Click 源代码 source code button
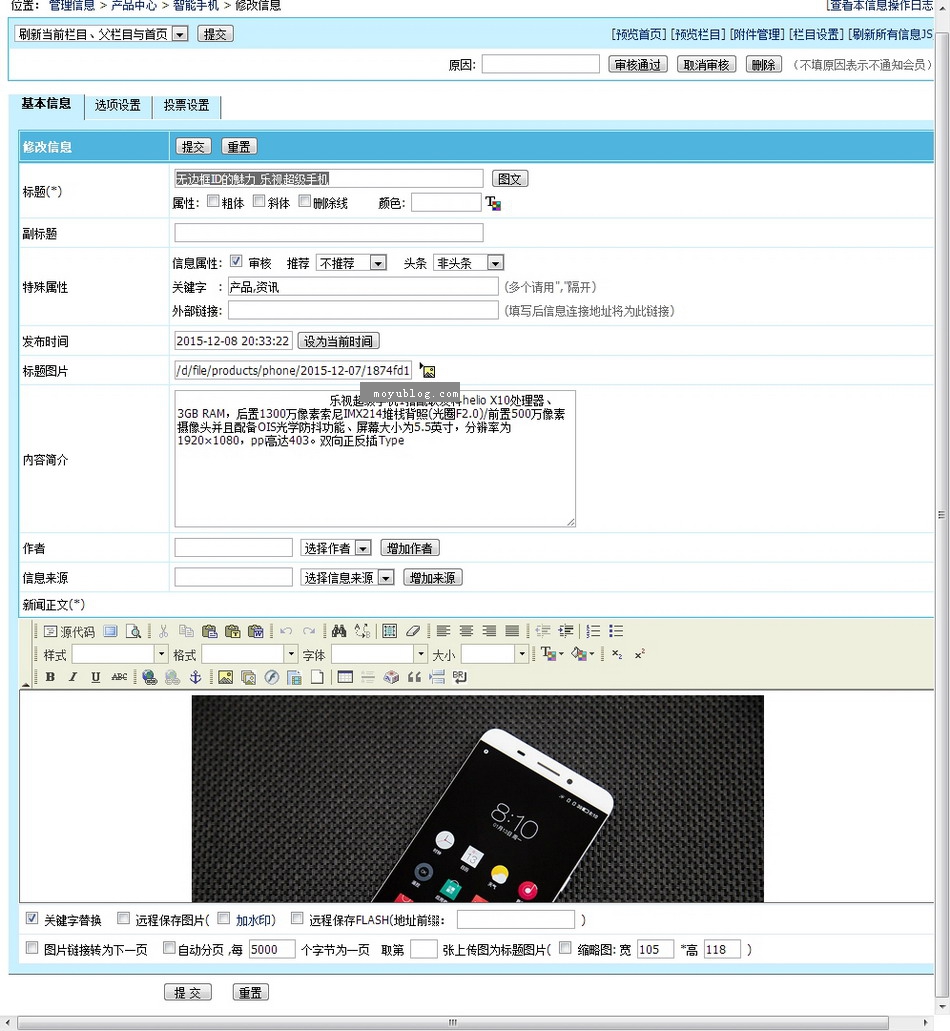Viewport: 950px width, 1031px height. pos(69,631)
